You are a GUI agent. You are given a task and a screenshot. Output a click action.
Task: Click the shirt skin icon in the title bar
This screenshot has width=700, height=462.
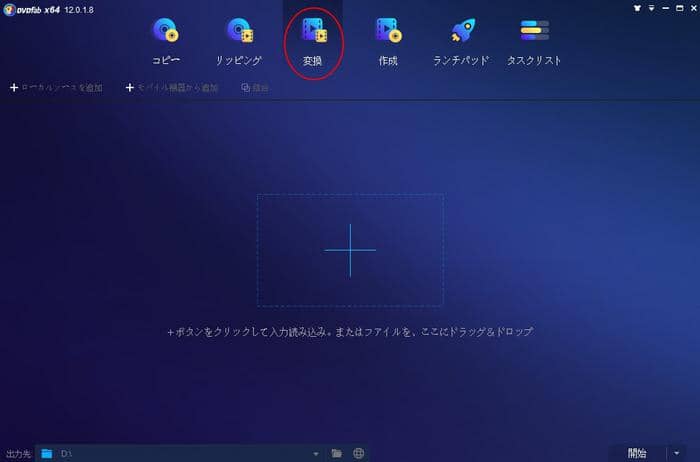pyautogui.click(x=638, y=8)
